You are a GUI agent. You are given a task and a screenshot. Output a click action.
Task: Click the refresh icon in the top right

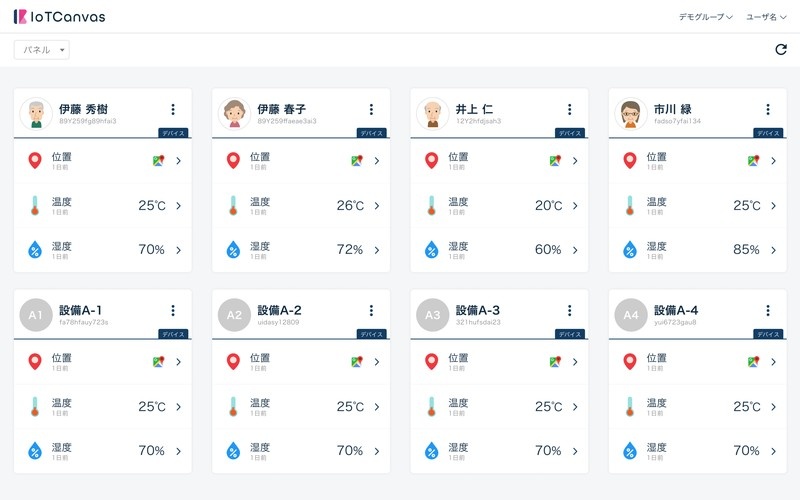(x=781, y=50)
